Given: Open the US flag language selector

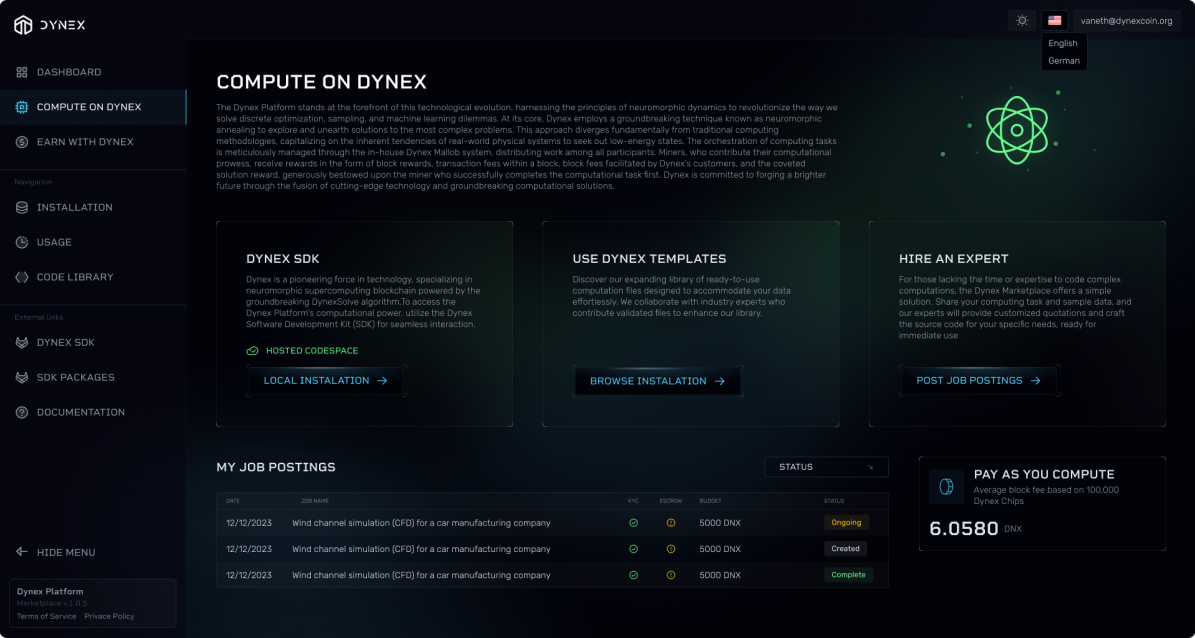Looking at the screenshot, I should pyautogui.click(x=1055, y=21).
